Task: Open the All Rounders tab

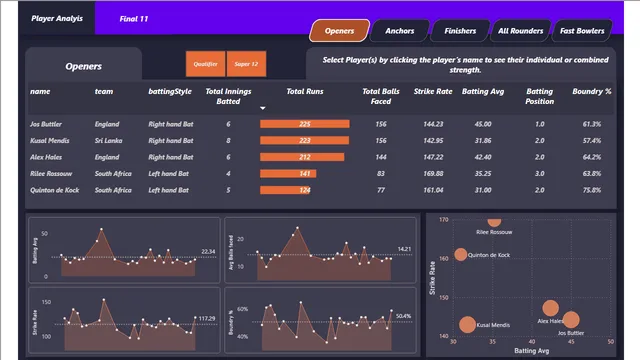Action: coord(520,31)
